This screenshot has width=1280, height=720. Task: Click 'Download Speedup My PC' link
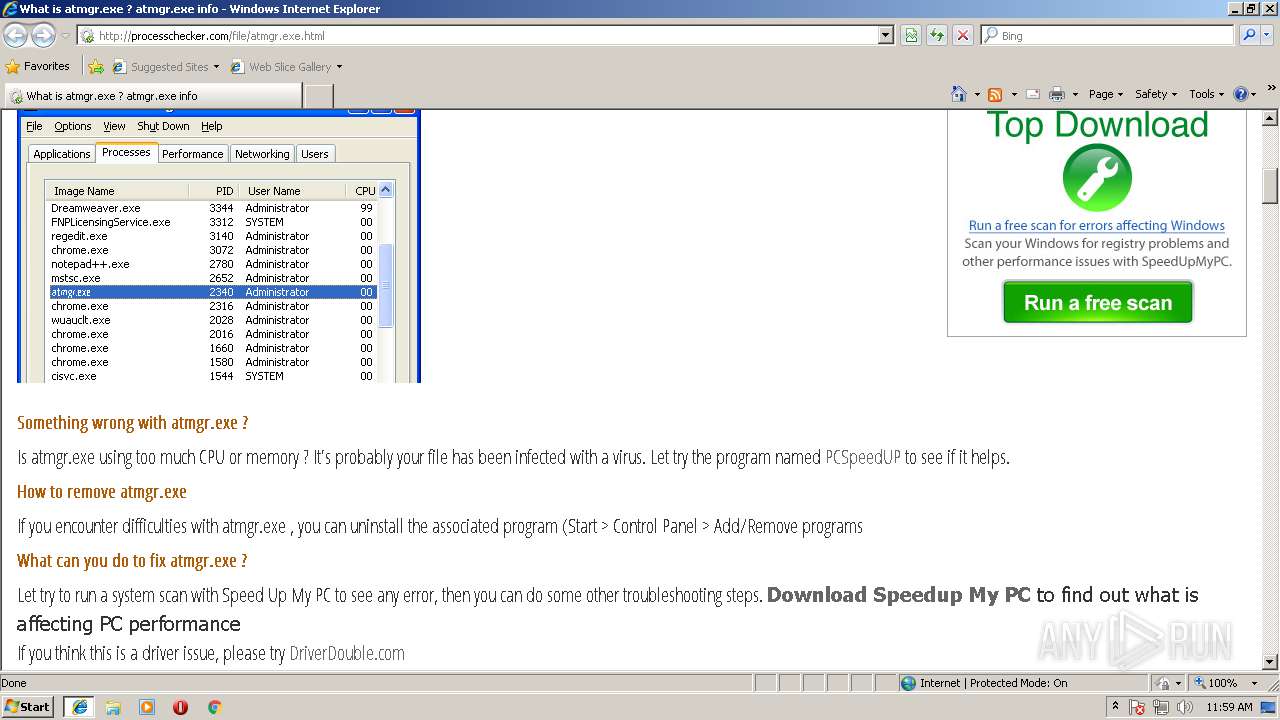click(898, 595)
